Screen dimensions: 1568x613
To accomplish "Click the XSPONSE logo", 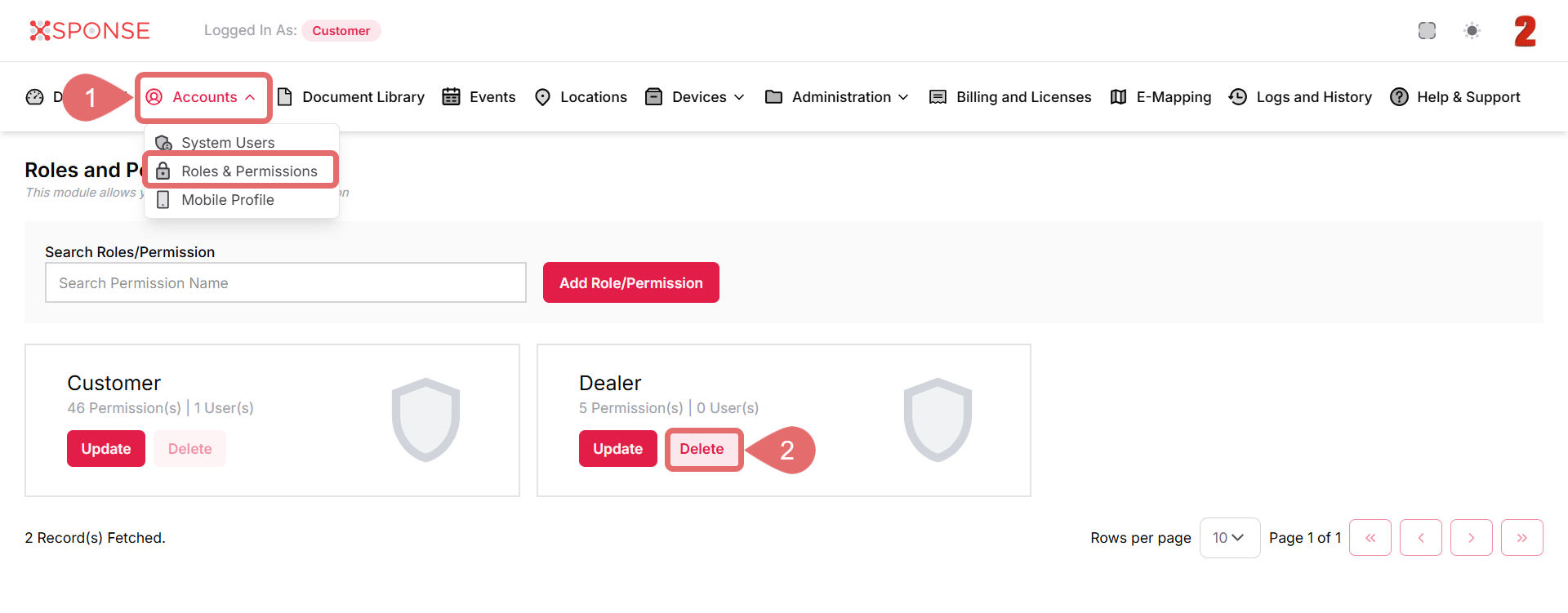I will [x=90, y=31].
